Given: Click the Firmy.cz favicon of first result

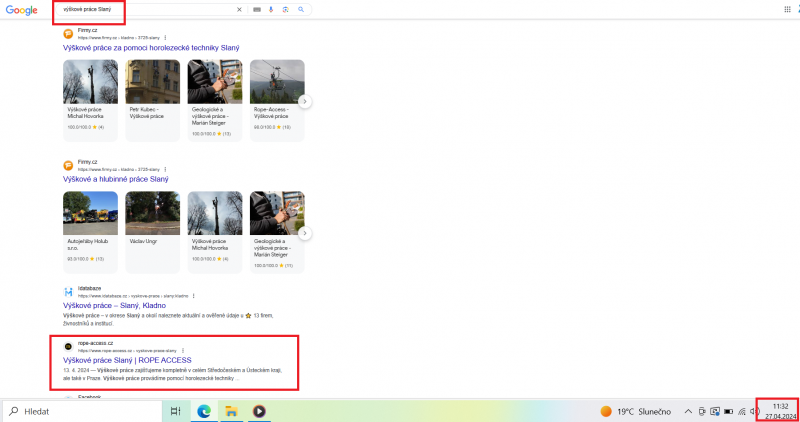Looking at the screenshot, I should (68, 34).
